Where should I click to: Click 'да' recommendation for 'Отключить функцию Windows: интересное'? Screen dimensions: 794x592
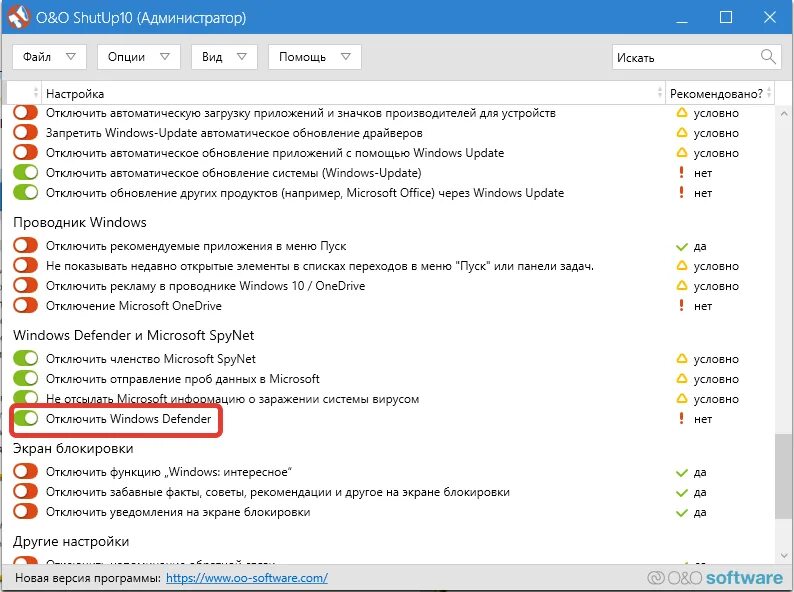[x=700, y=472]
